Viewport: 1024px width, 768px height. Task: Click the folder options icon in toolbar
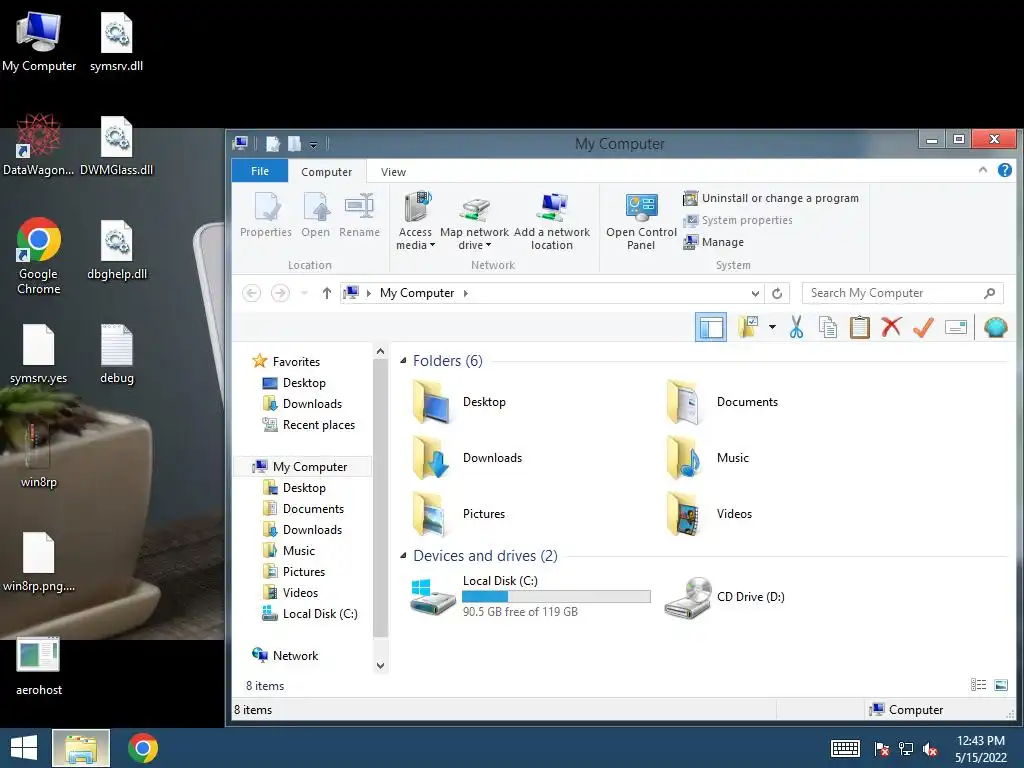point(748,327)
